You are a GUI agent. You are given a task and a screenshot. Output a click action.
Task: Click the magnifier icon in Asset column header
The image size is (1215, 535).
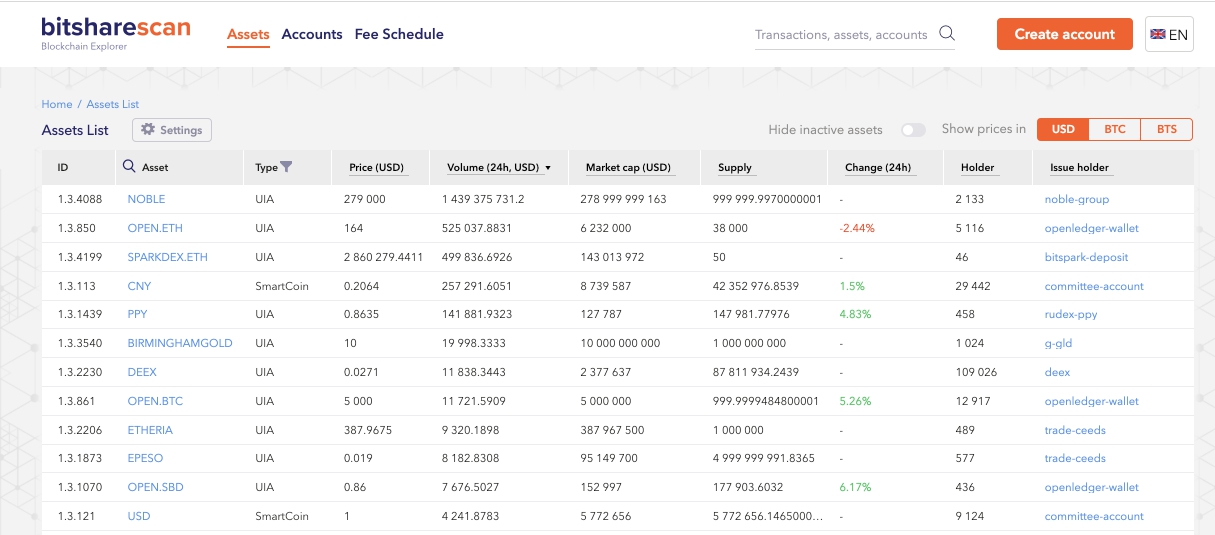(x=129, y=167)
